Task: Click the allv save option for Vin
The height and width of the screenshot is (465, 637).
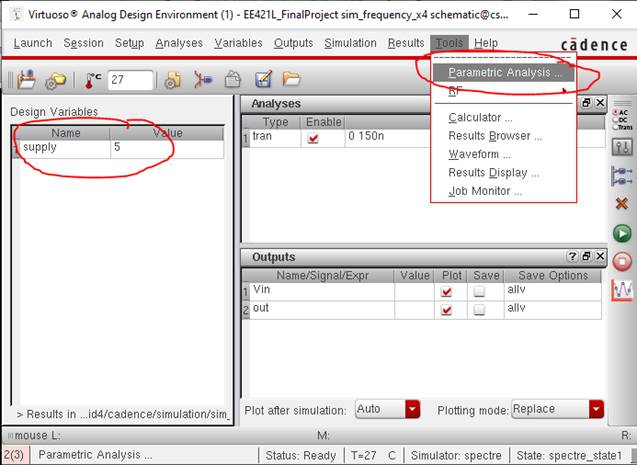Action: tap(552, 291)
